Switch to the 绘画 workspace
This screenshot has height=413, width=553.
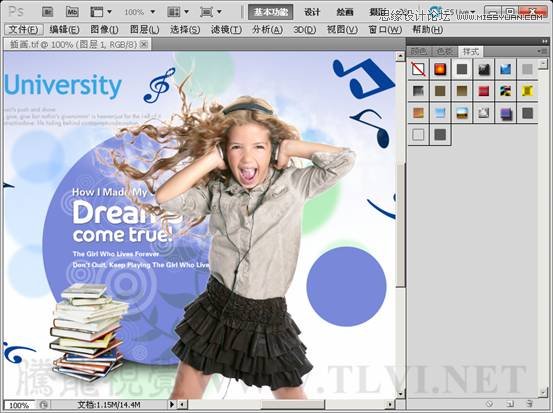(x=345, y=12)
